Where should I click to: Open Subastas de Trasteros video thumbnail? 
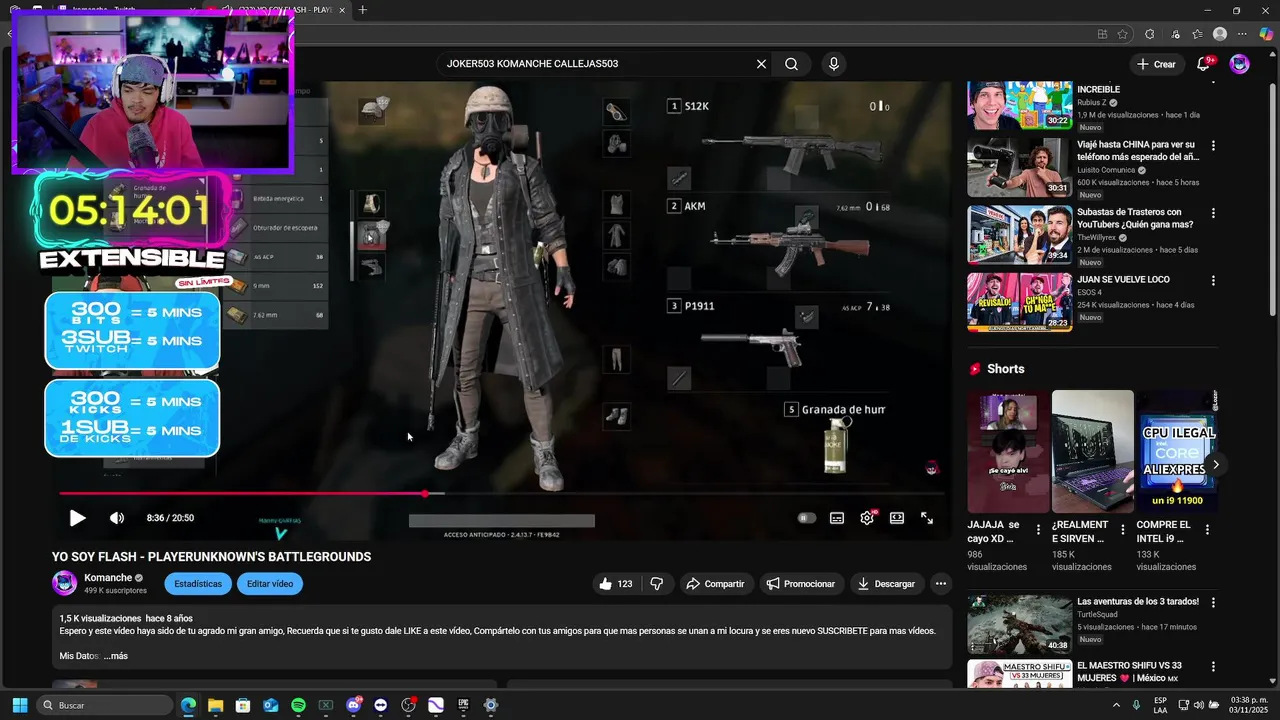pyautogui.click(x=1019, y=235)
